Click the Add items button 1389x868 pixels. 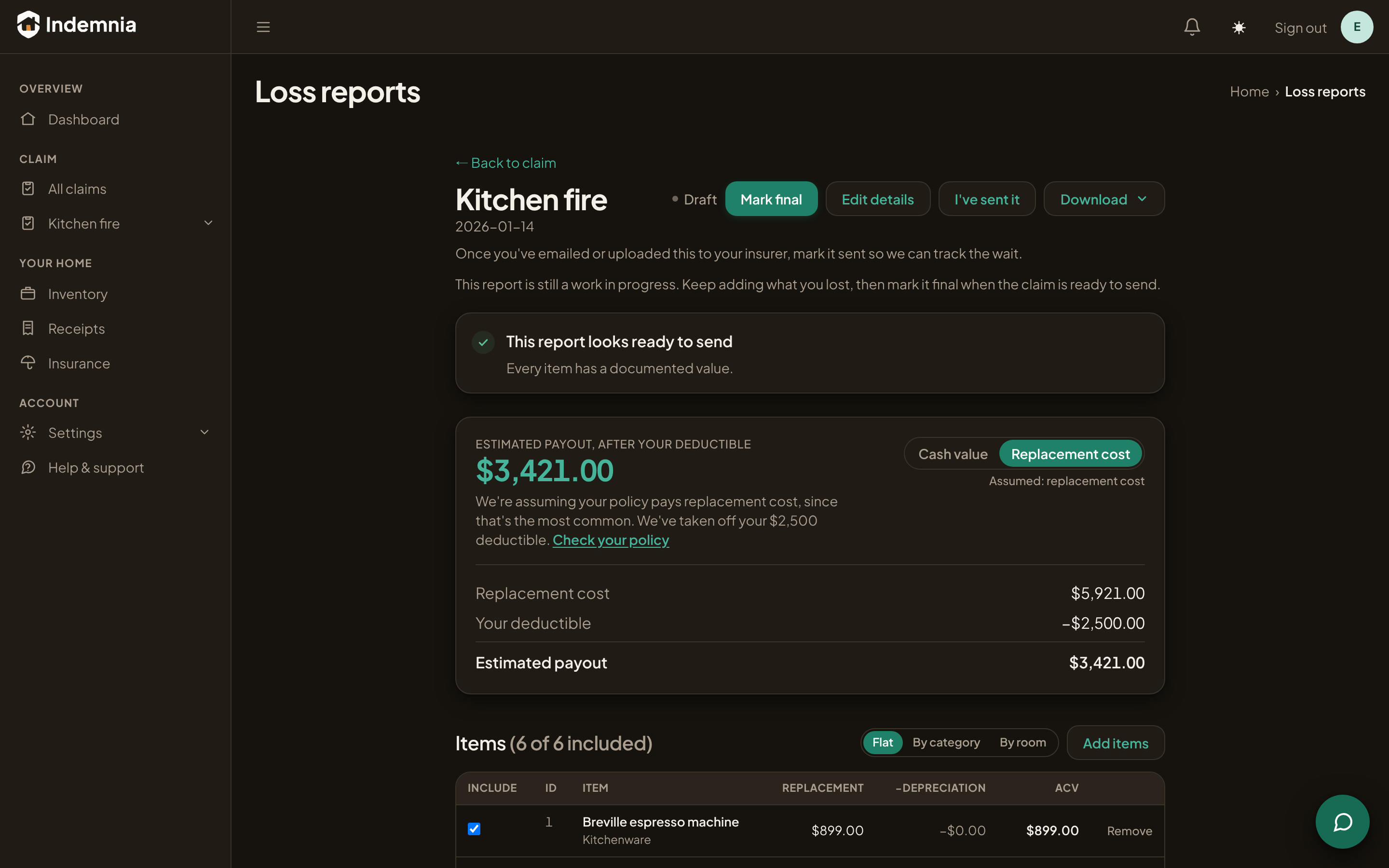click(1115, 743)
